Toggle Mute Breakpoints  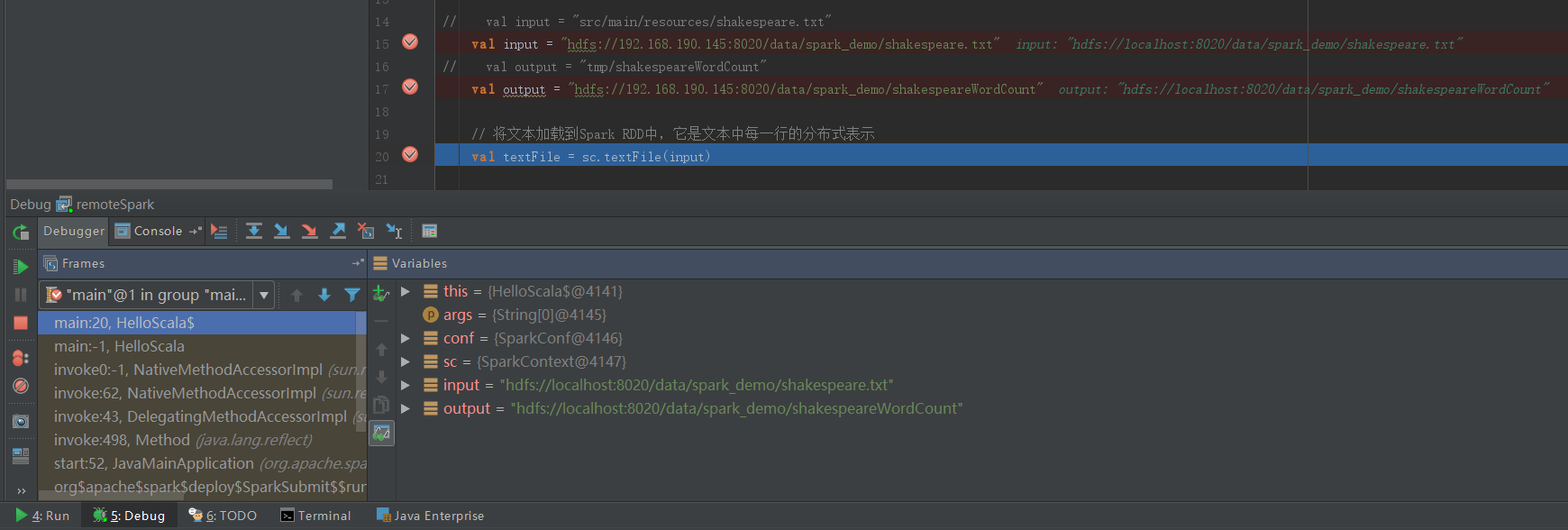coord(20,386)
